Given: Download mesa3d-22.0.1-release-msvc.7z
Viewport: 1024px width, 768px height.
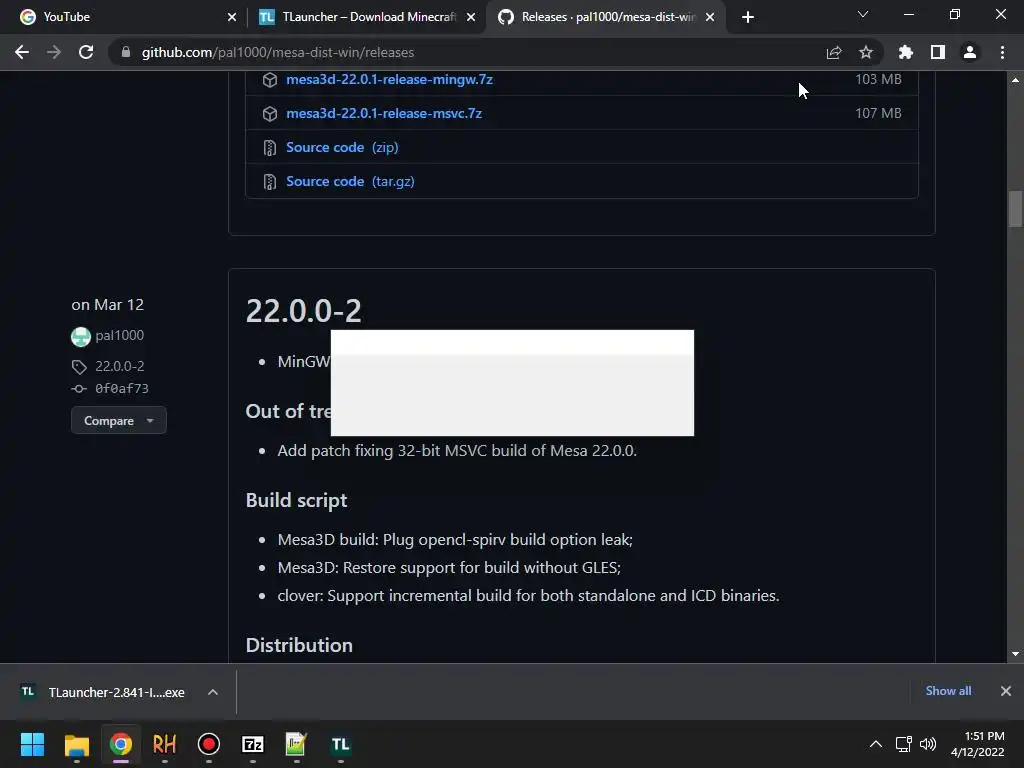Looking at the screenshot, I should pyautogui.click(x=384, y=113).
